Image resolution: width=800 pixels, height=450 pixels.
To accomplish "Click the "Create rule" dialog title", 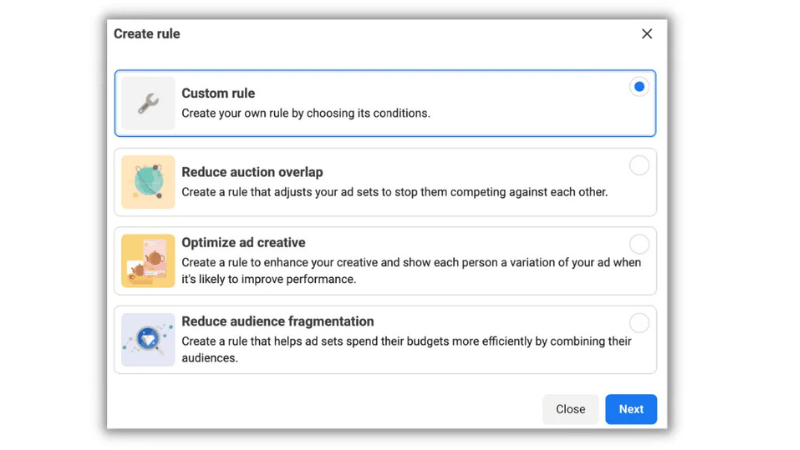I will pyautogui.click(x=147, y=34).
